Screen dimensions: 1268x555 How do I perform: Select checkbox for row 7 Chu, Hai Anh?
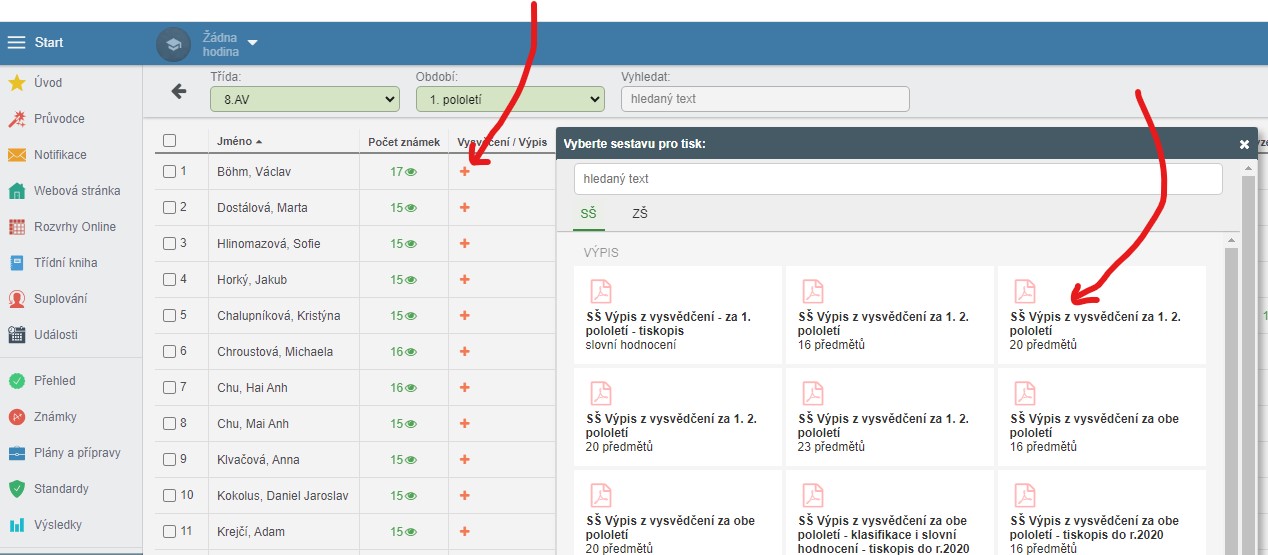[169, 388]
